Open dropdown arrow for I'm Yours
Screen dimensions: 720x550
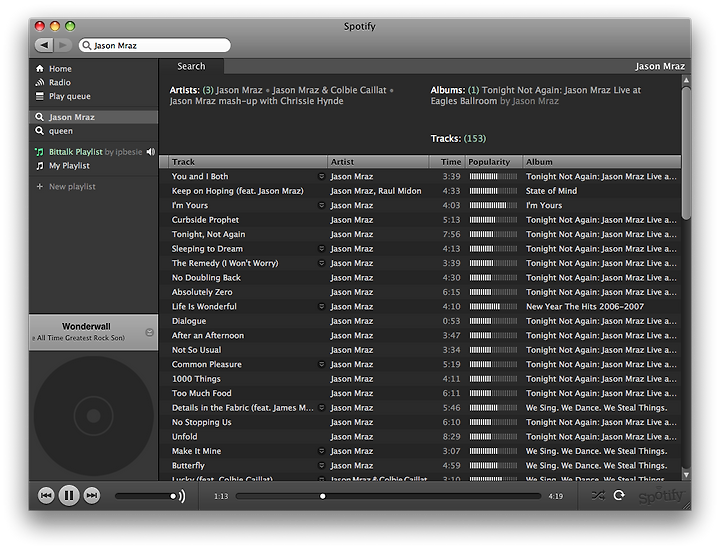tap(321, 205)
